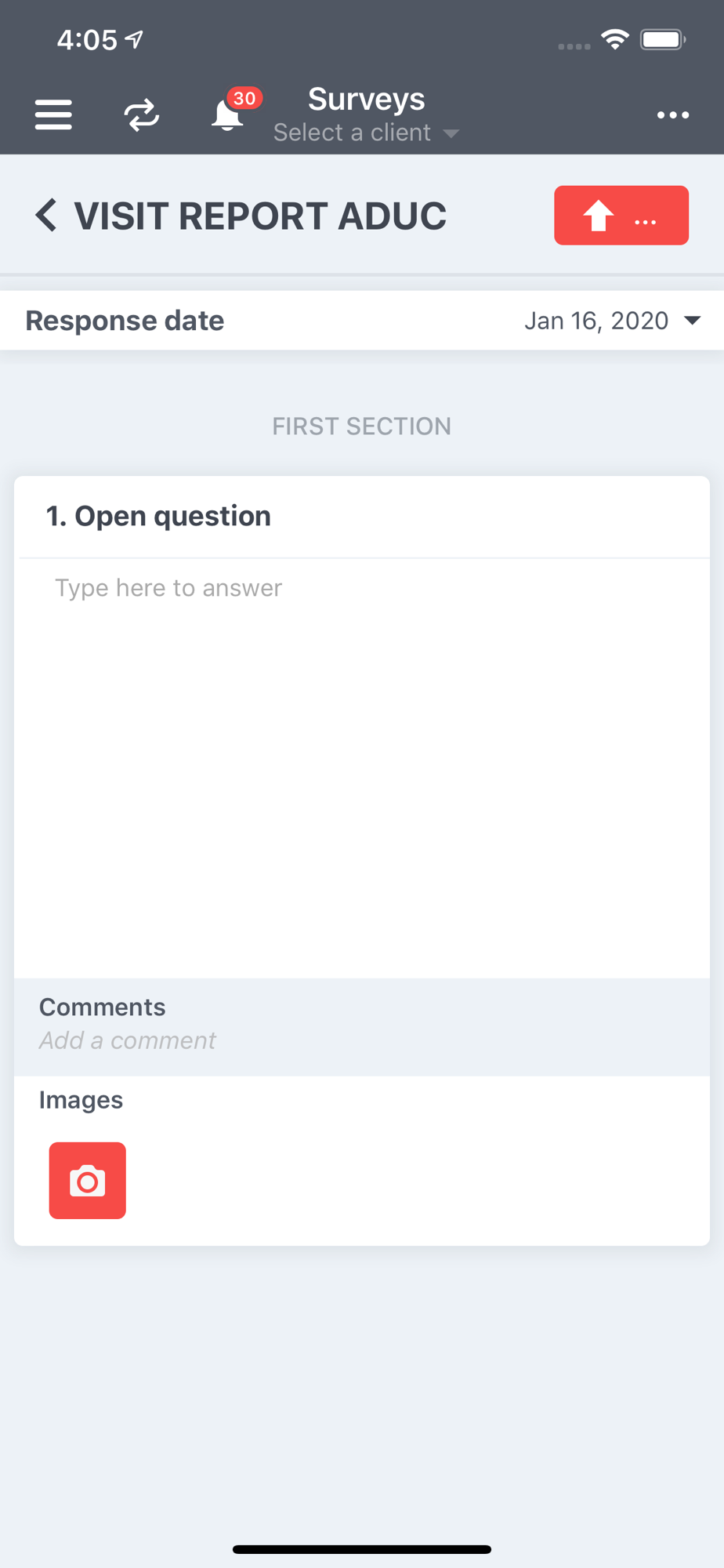This screenshot has height=1568, width=724.
Task: Tap the response date dropdown arrow
Action: 692,321
